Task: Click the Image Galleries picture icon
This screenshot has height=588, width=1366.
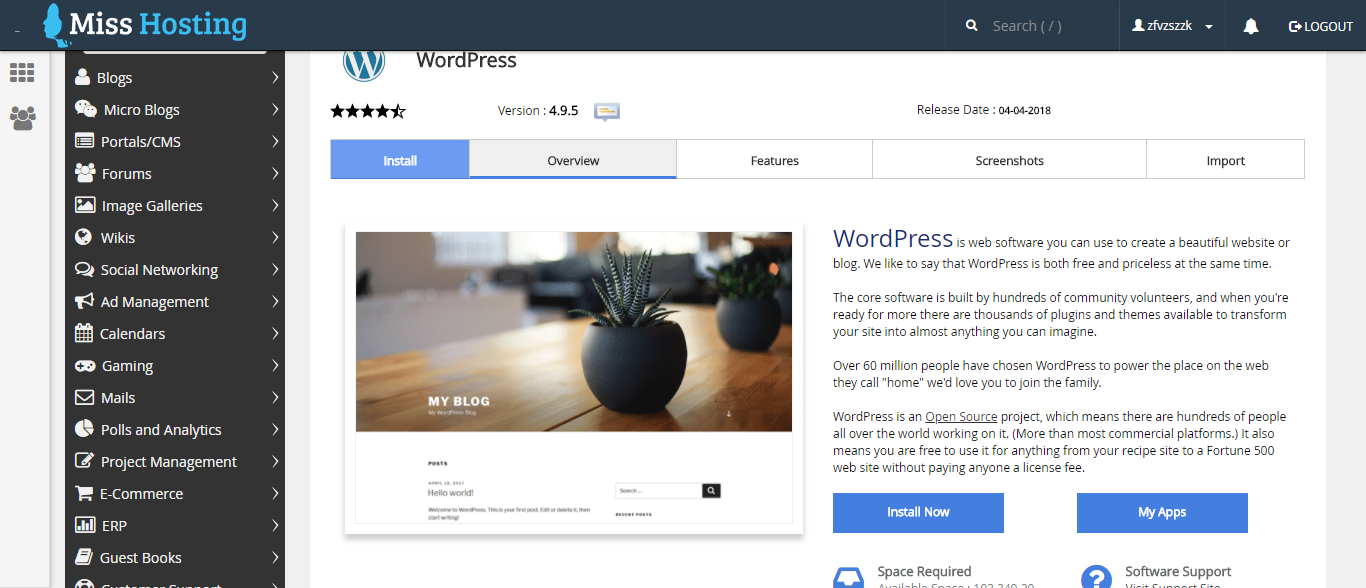Action: tap(85, 205)
